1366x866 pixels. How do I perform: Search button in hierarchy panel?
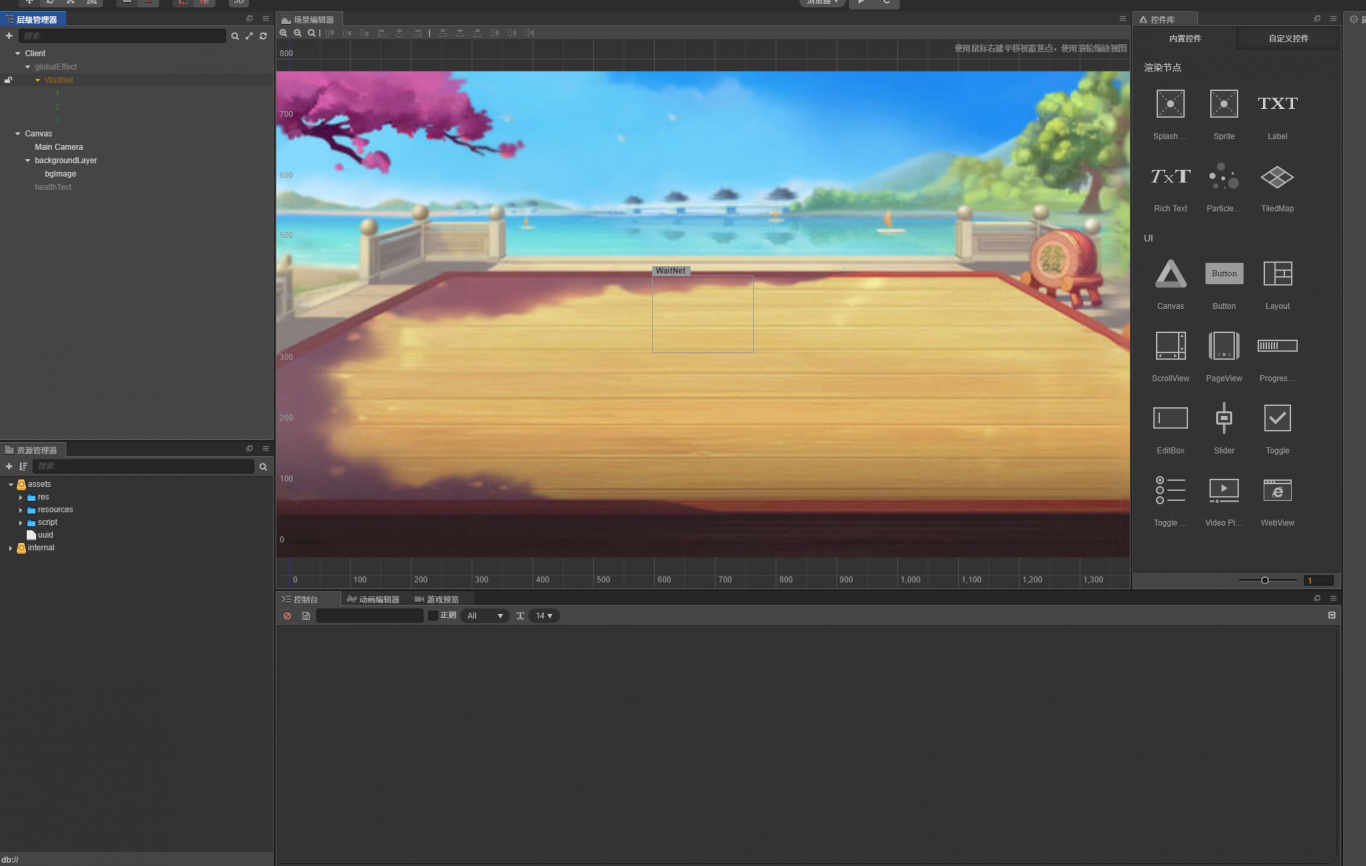pyautogui.click(x=235, y=36)
